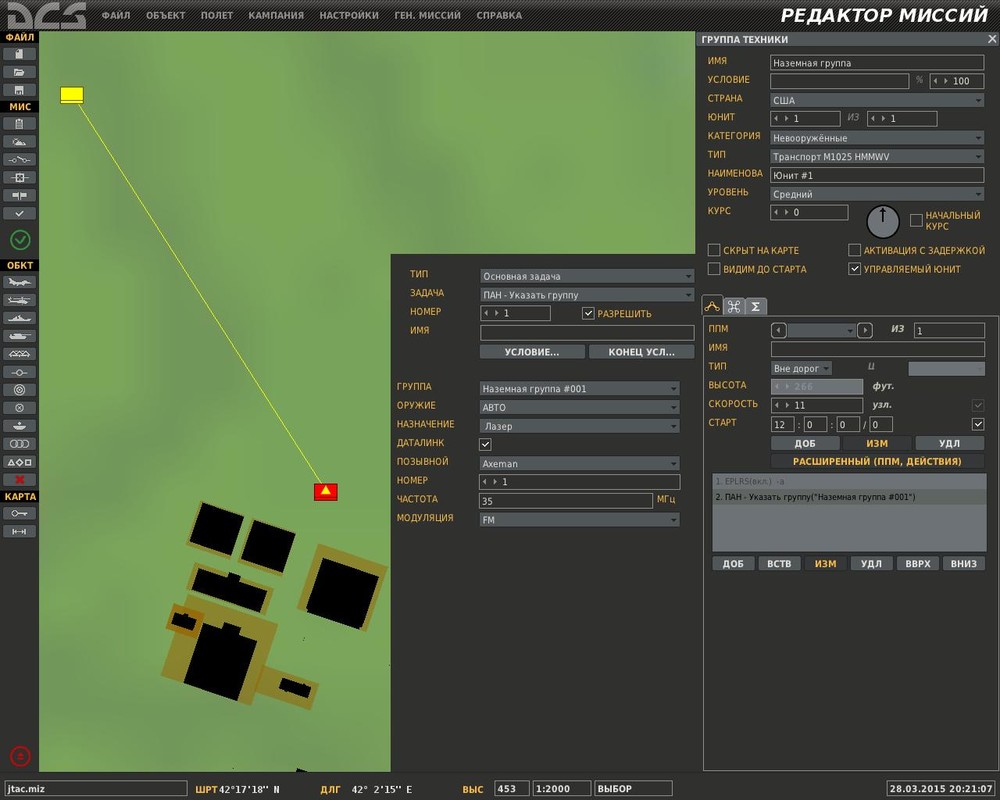Select the distance ruler tool

[19, 531]
